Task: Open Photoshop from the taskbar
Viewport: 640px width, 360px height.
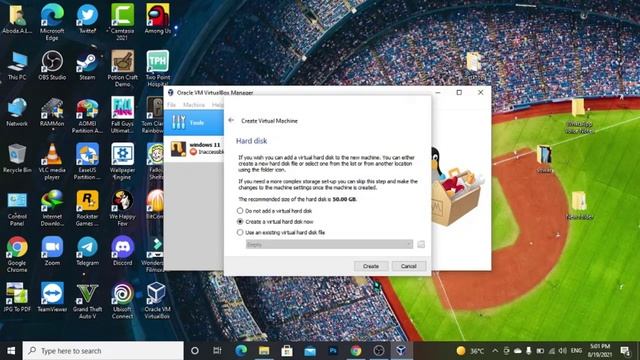Action: (333, 351)
